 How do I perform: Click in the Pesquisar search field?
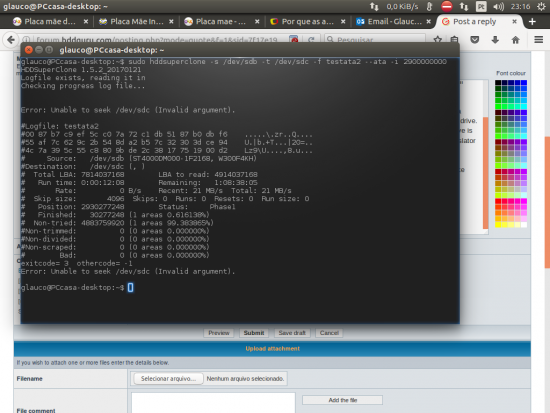tap(375, 39)
